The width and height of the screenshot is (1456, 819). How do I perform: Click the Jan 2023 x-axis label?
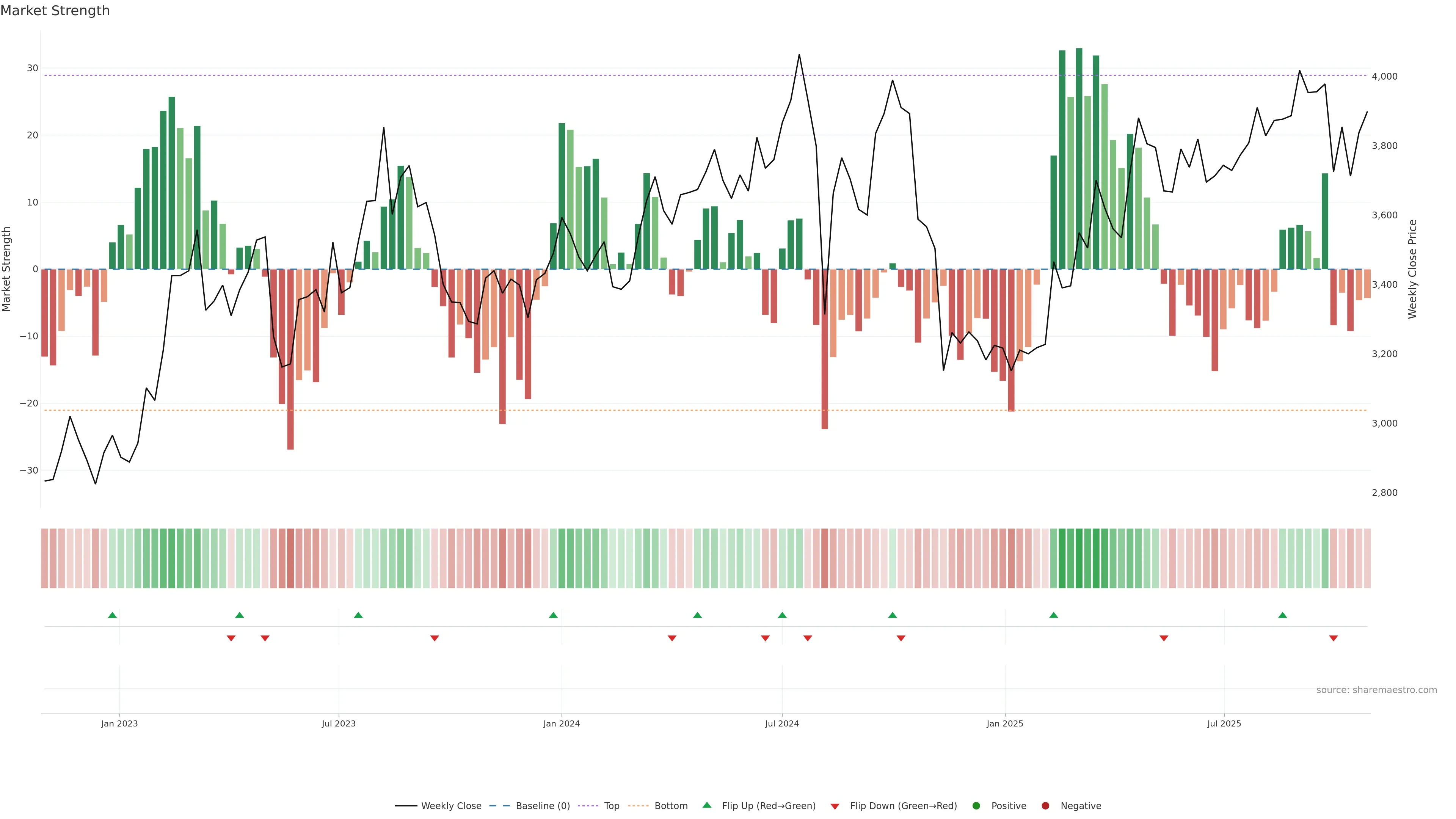point(119,723)
